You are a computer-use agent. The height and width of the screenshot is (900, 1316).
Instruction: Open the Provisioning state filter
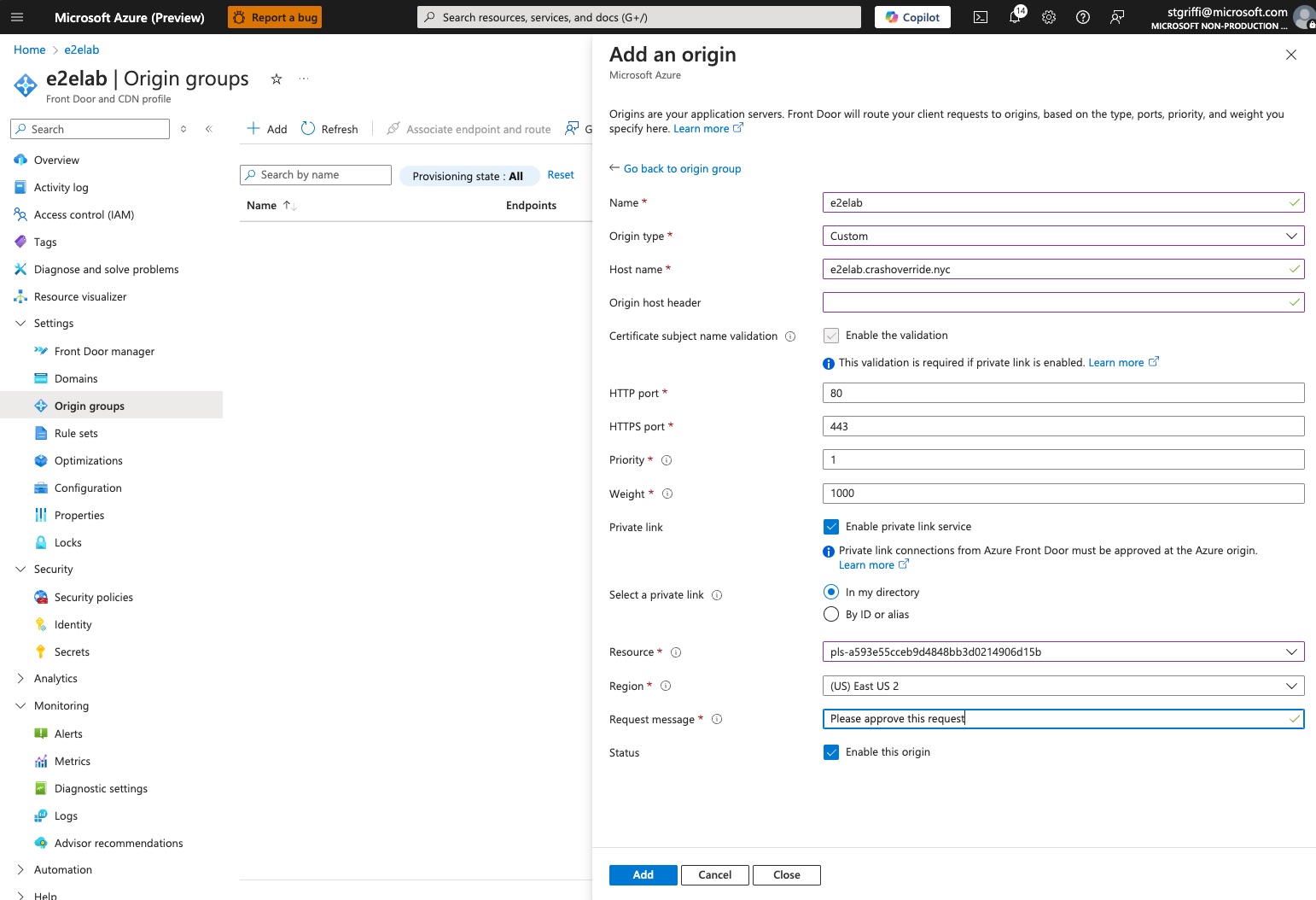(469, 176)
